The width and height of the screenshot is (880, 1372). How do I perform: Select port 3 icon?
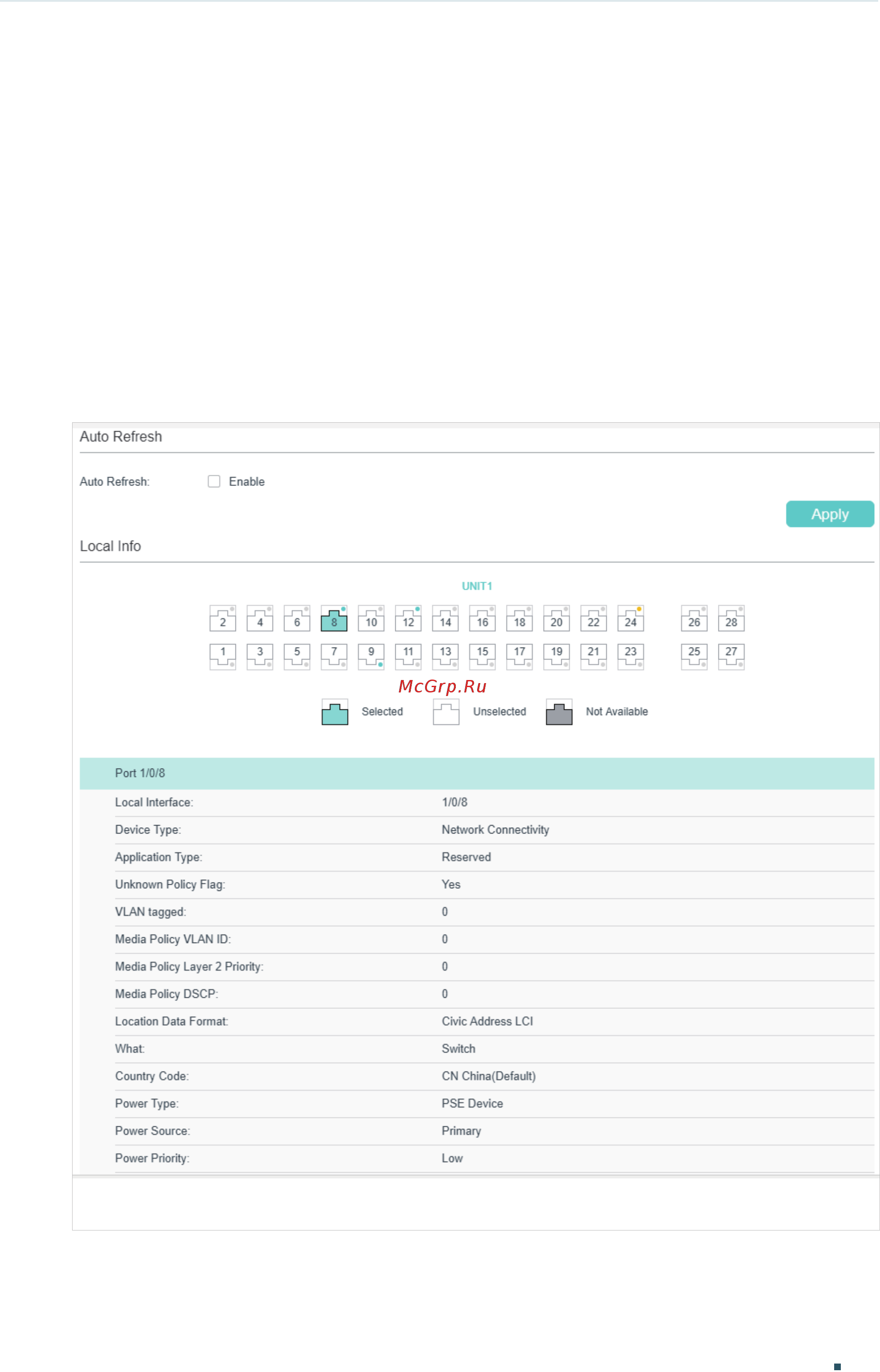[260, 657]
